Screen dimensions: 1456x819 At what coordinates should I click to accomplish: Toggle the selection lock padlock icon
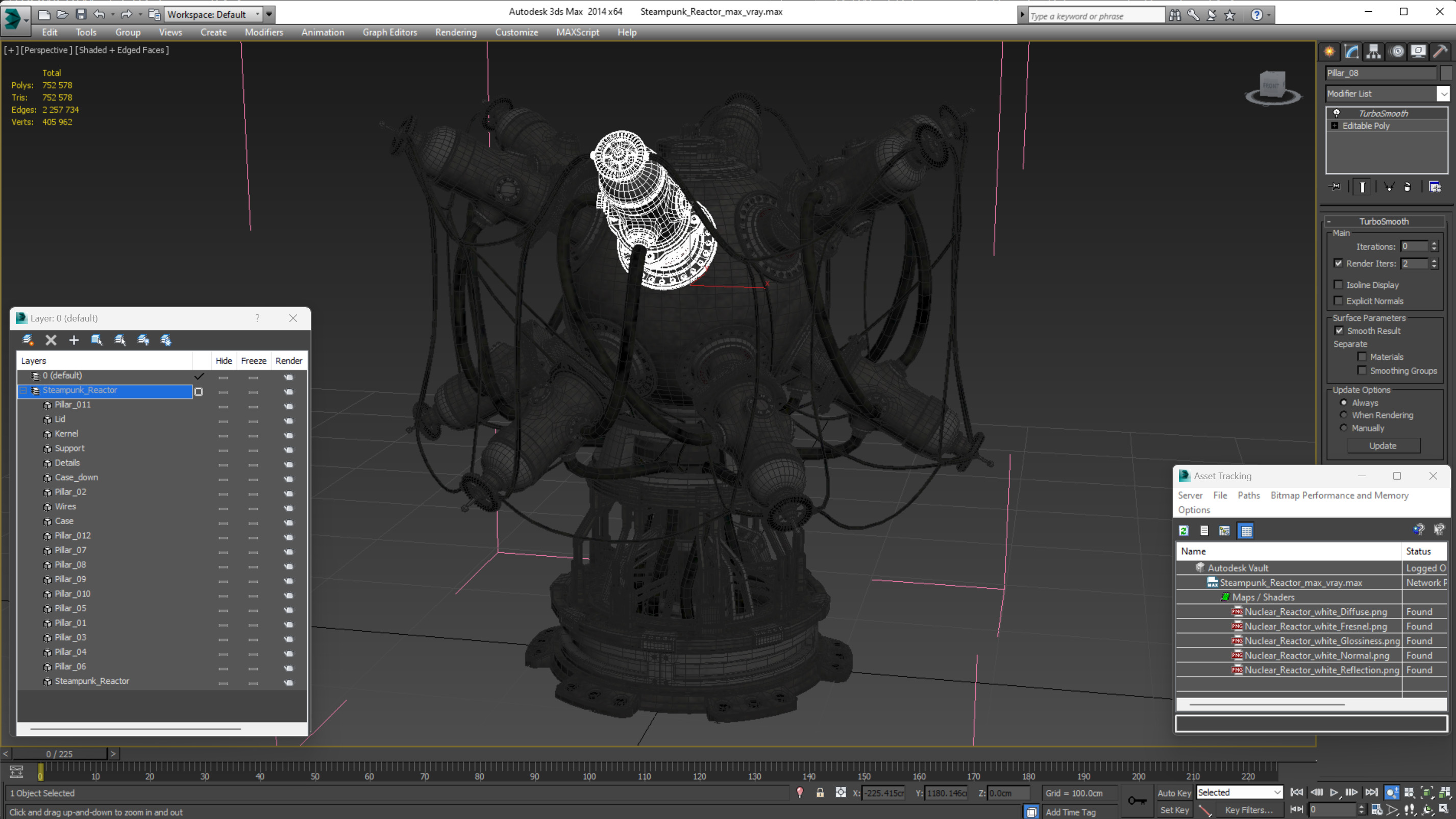point(820,792)
